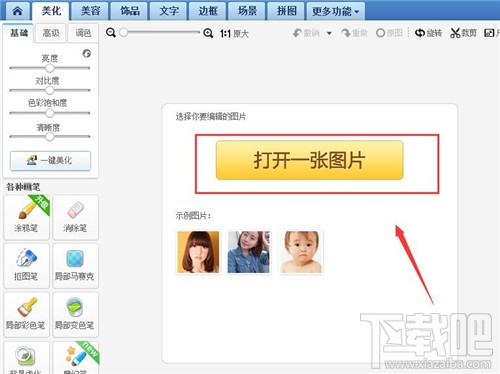
Task: Click the 清晰度 sharpness slider handle
Action: tap(50, 137)
